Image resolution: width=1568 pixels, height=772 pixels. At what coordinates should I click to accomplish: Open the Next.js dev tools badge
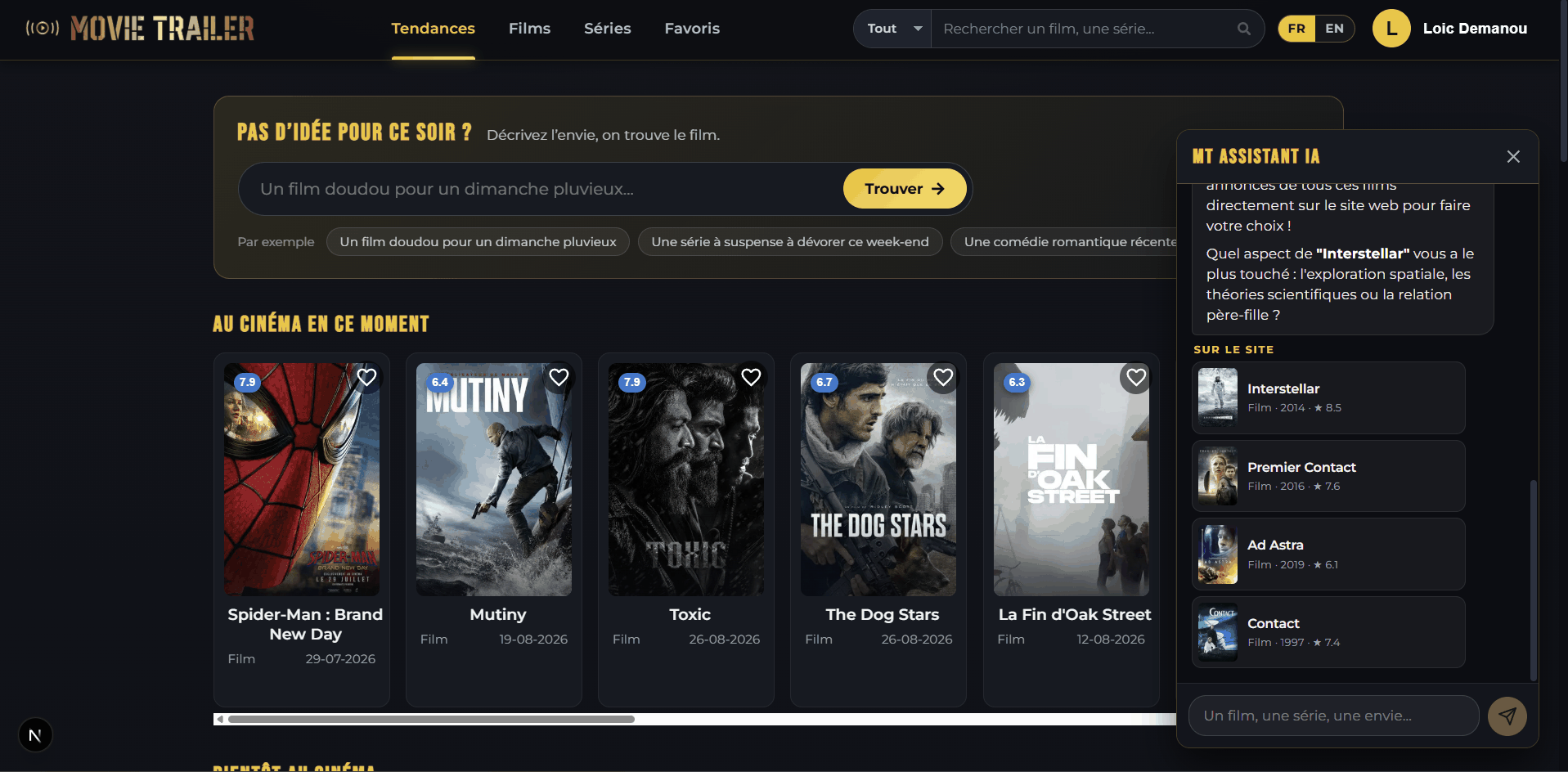coord(35,734)
